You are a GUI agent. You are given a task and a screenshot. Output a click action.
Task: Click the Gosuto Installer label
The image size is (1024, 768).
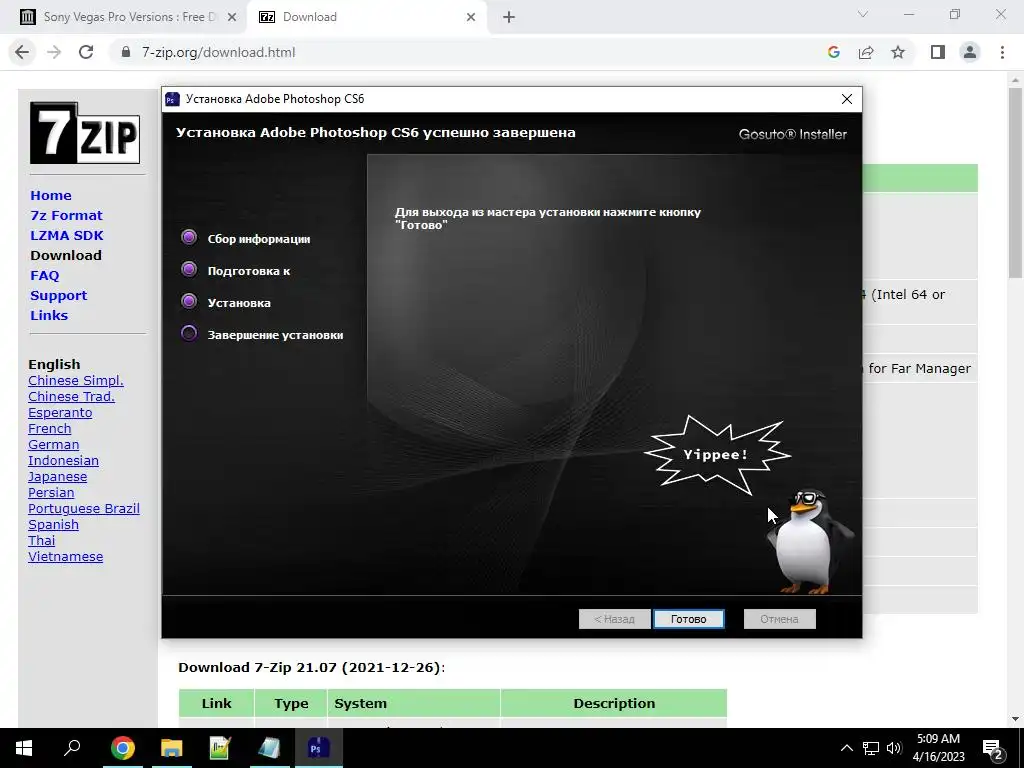pos(793,134)
